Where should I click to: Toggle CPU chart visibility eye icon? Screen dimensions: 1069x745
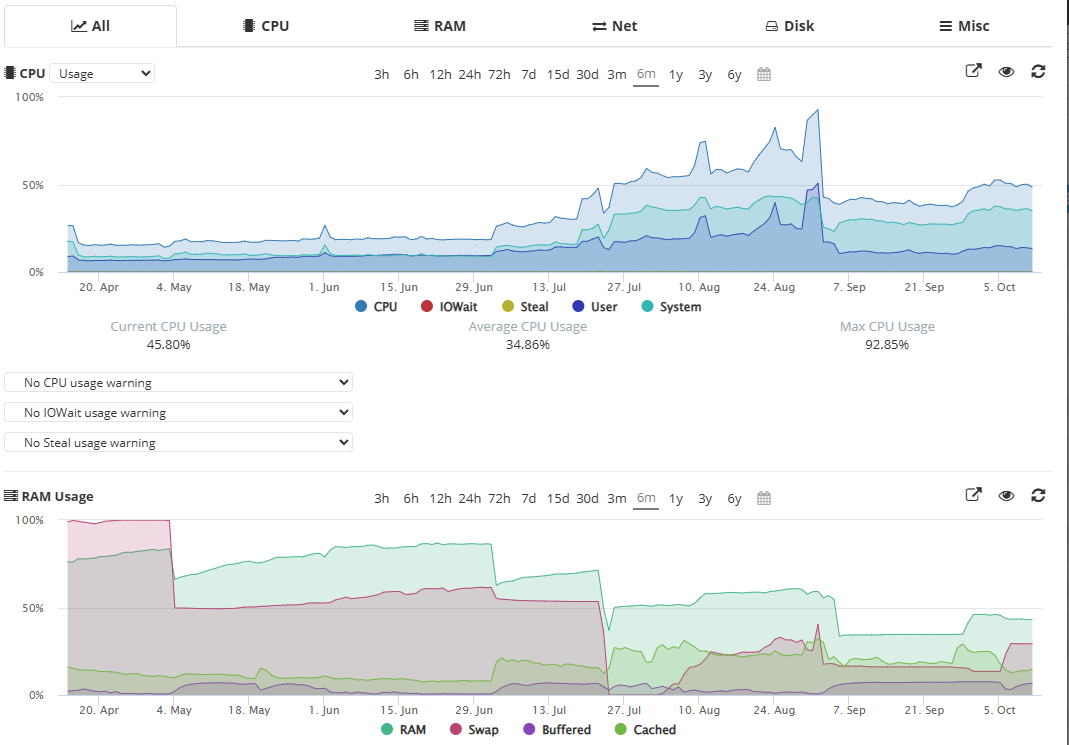pyautogui.click(x=1006, y=72)
